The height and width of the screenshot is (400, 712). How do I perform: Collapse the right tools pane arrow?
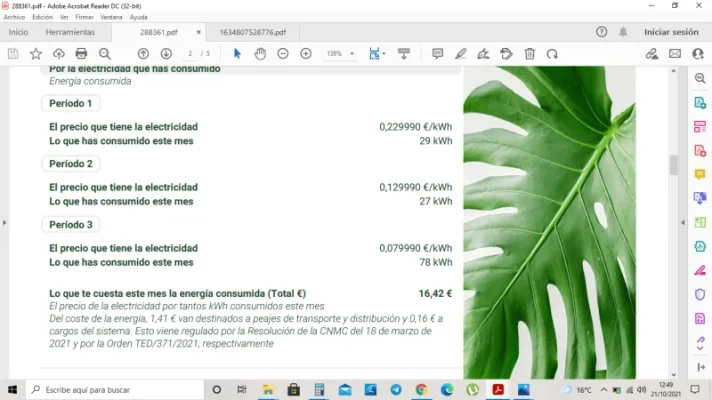pyautogui.click(x=683, y=222)
